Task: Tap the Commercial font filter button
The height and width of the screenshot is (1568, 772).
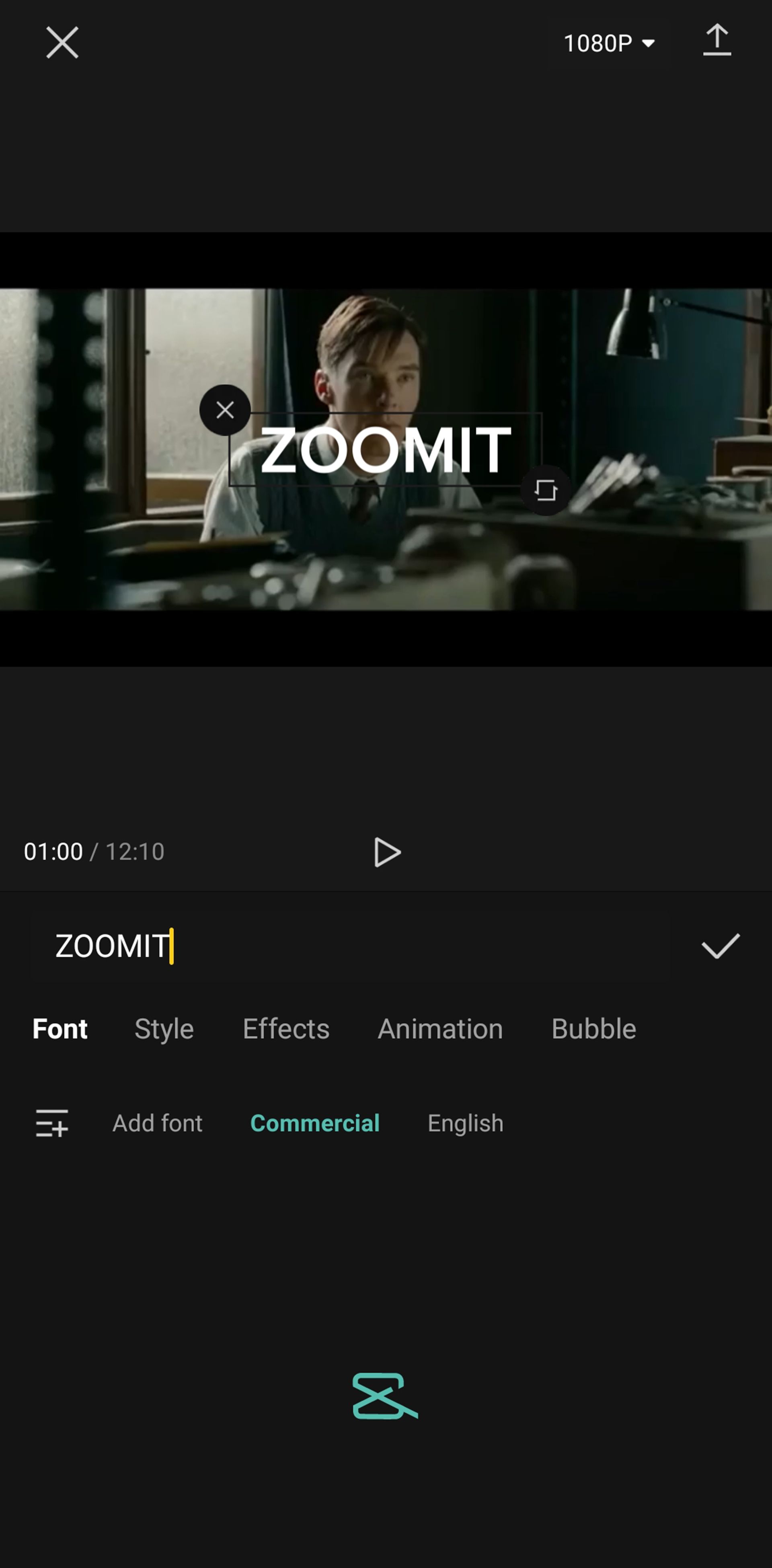Action: (x=315, y=1122)
